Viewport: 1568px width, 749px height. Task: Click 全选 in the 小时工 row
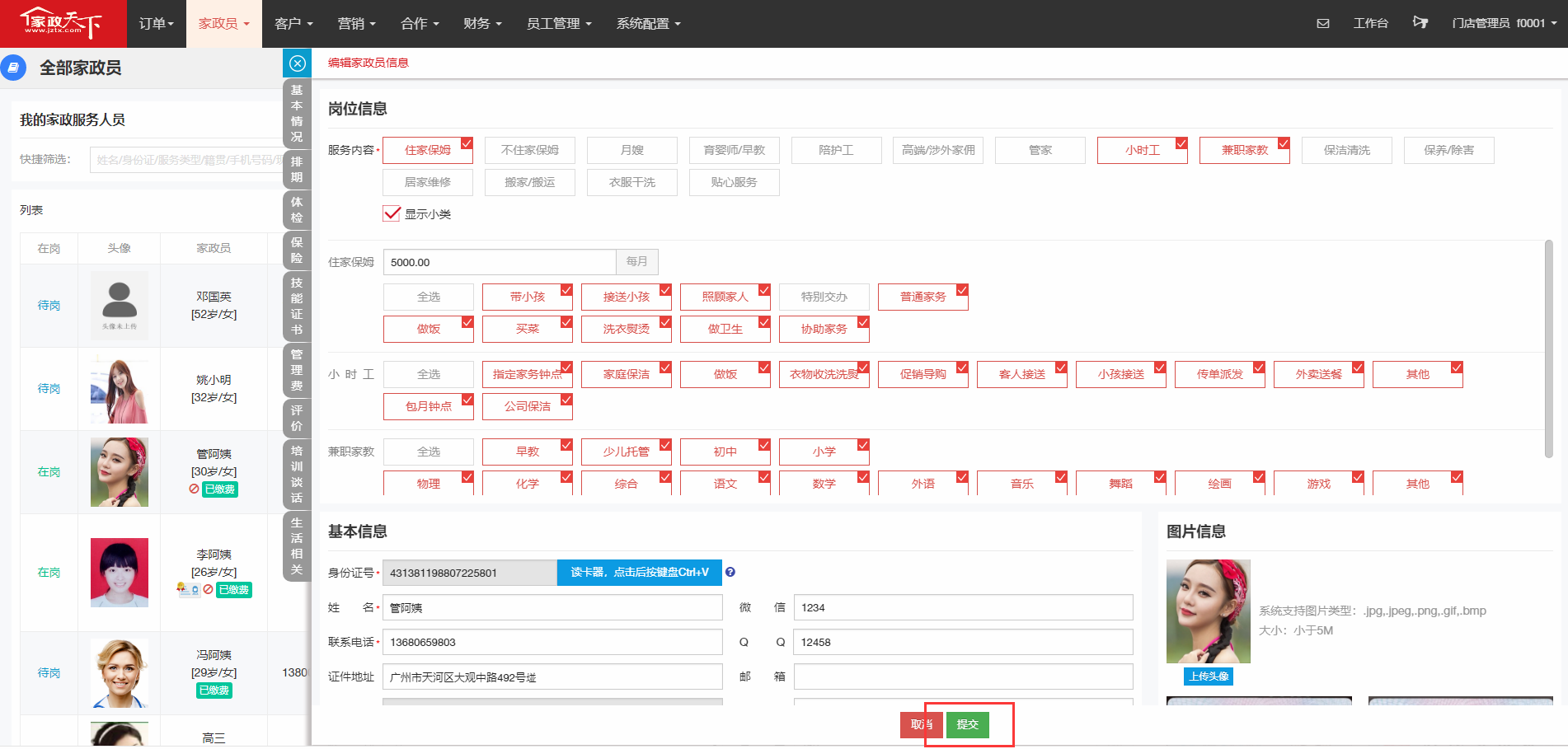(x=429, y=374)
